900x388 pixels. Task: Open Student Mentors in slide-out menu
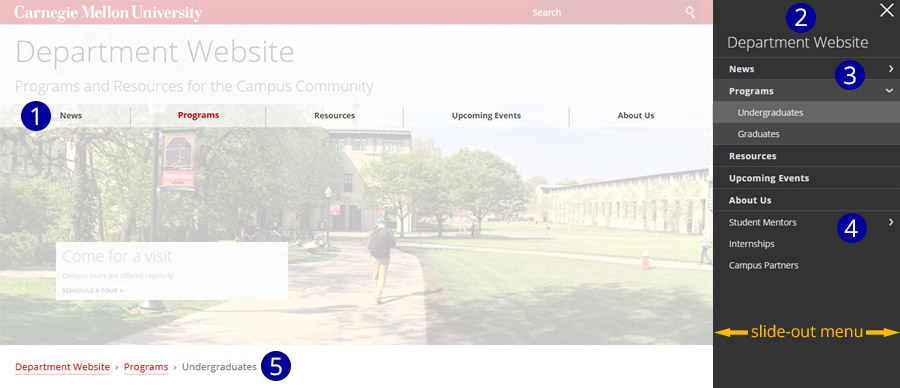762,222
